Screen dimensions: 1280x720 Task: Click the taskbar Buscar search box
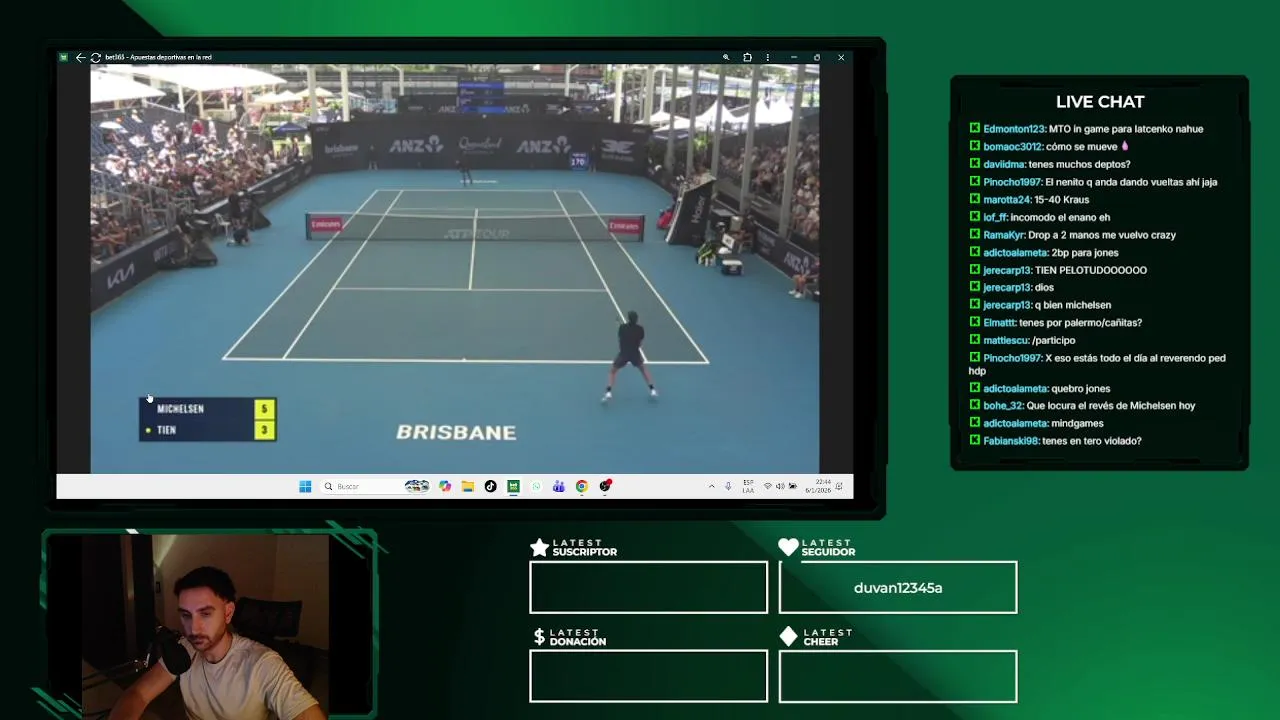[x=375, y=486]
